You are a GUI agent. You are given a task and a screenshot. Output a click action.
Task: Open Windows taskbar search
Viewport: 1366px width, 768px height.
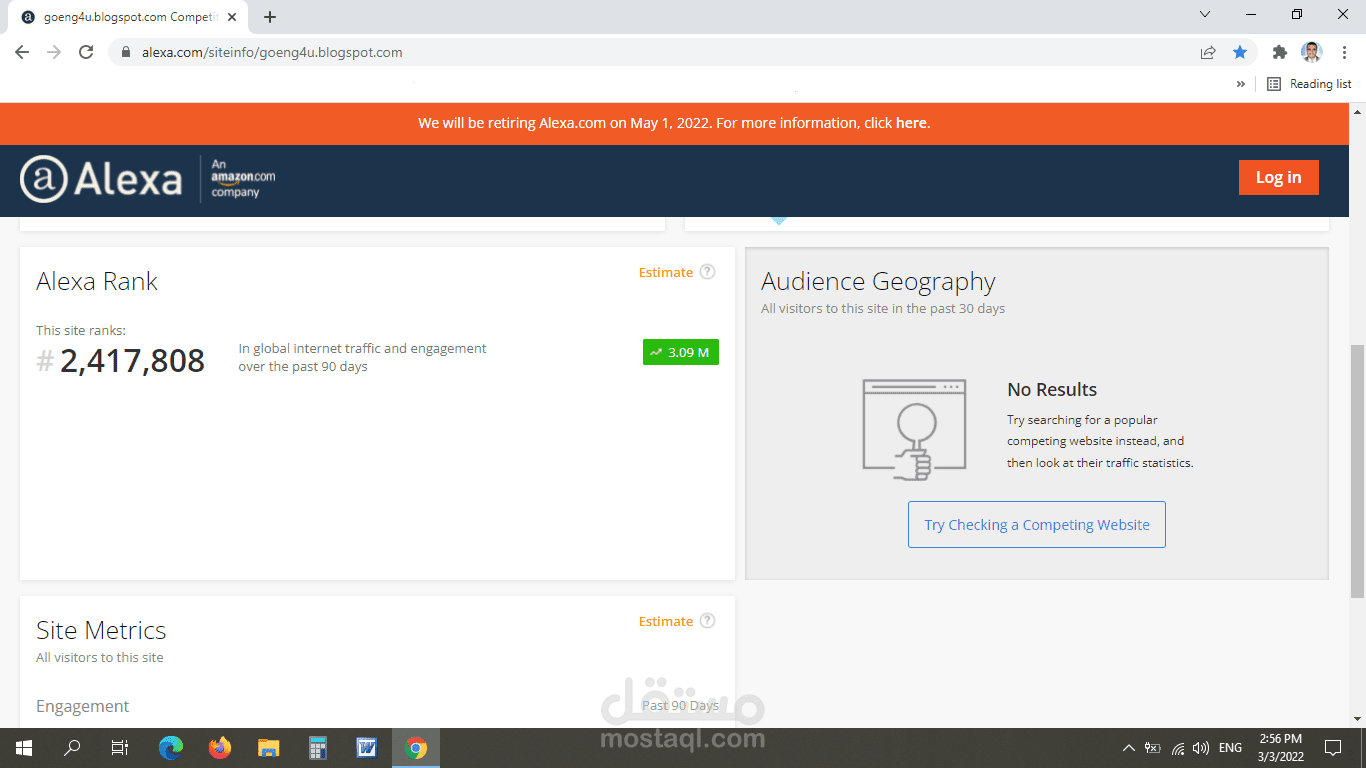72,748
